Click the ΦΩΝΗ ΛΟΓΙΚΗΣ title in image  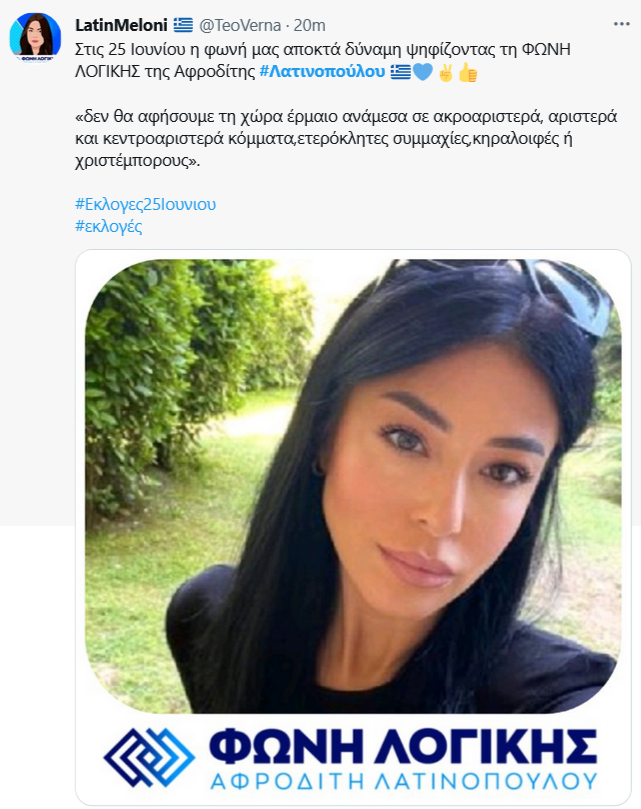403,746
